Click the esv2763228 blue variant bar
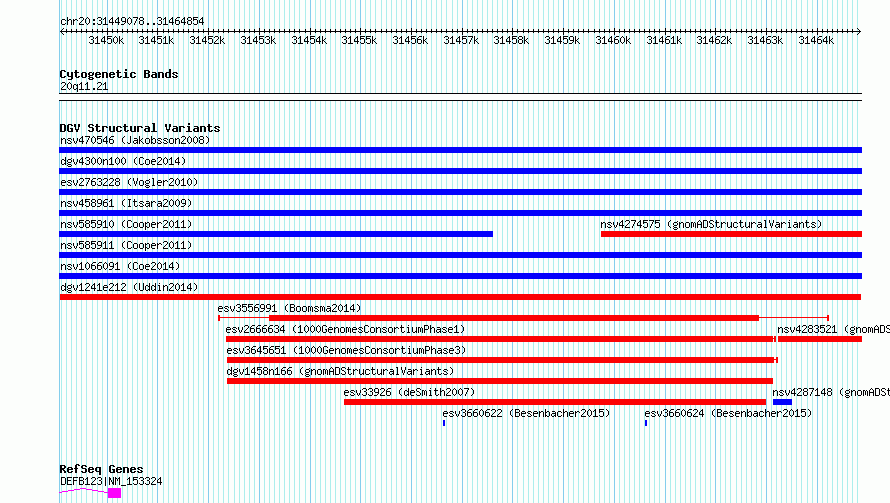This screenshot has width=890, height=503. [460, 192]
